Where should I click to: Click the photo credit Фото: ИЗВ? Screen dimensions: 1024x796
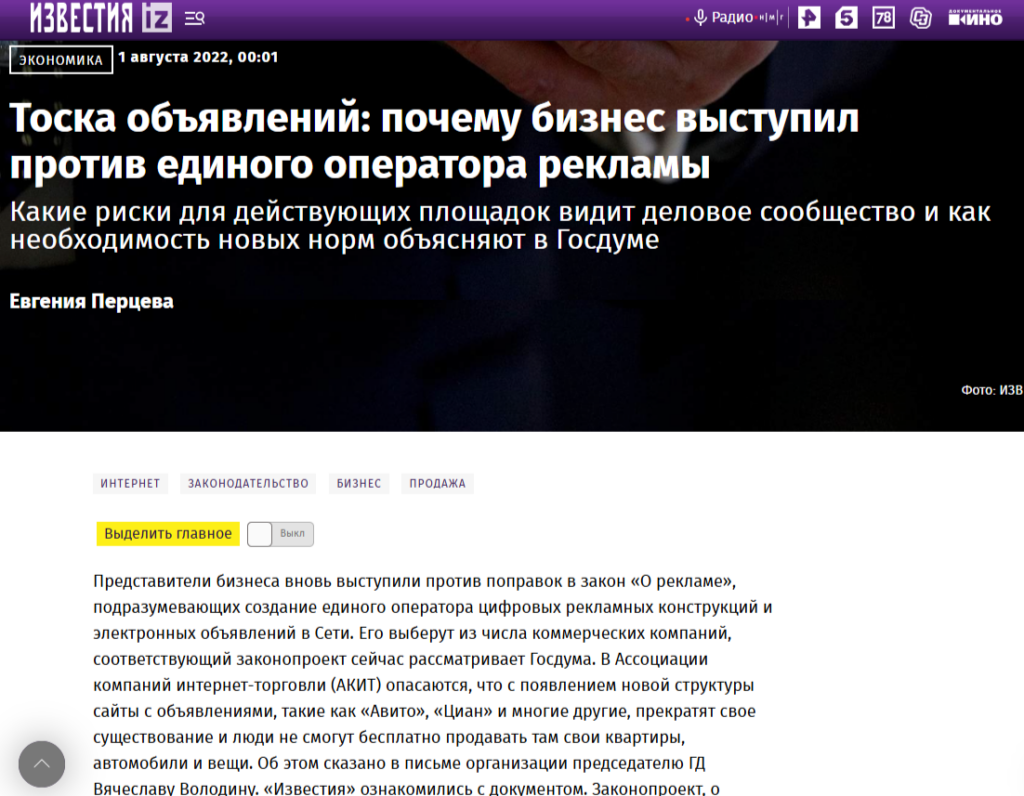click(x=991, y=390)
